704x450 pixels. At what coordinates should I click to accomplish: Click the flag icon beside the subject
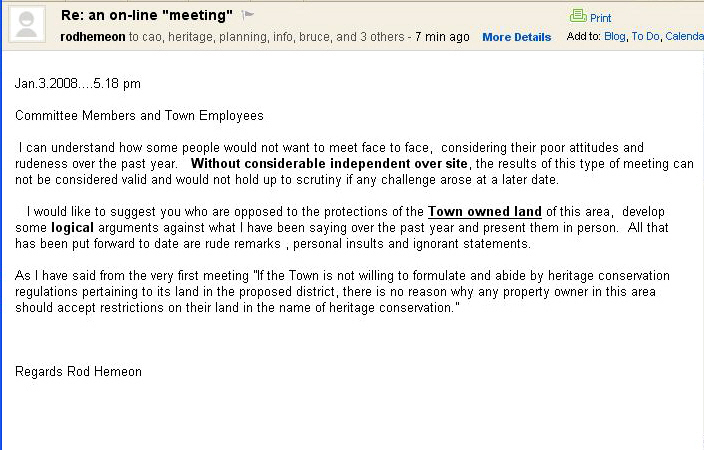248,15
